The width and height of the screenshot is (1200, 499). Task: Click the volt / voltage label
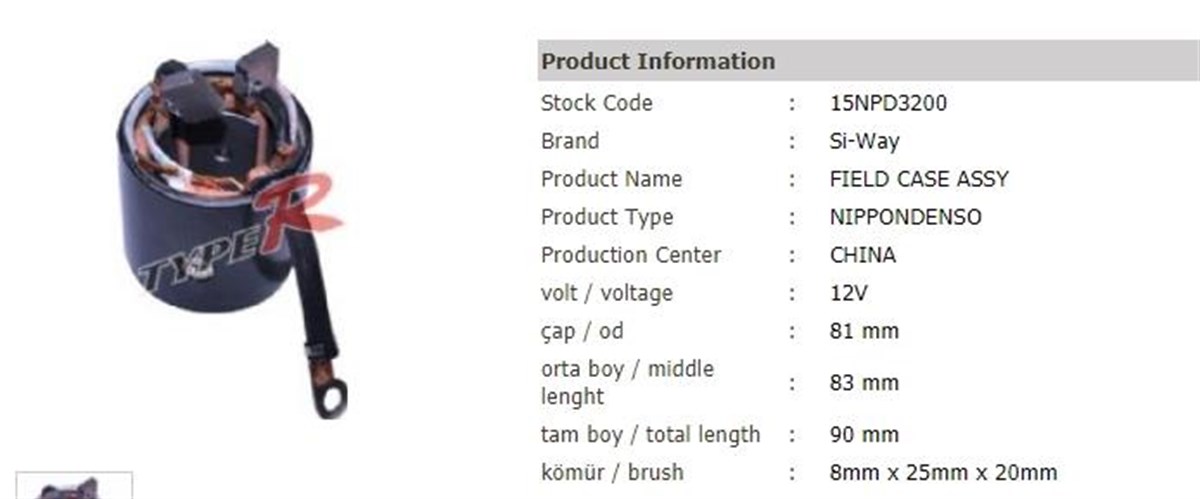[x=607, y=293]
